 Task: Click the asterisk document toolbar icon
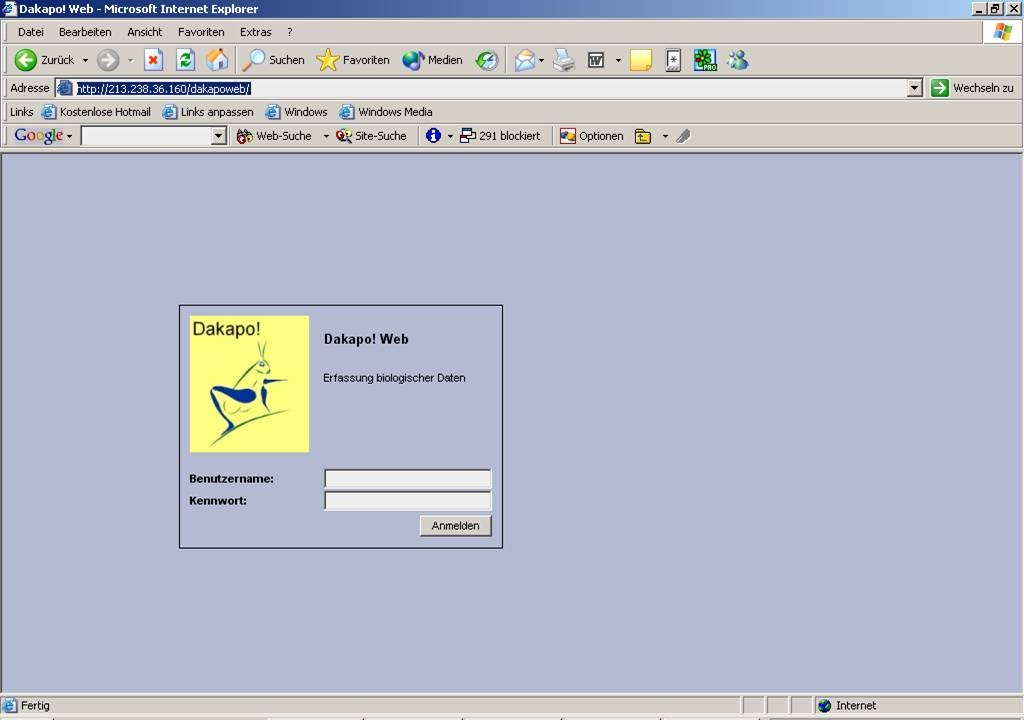[x=673, y=60]
